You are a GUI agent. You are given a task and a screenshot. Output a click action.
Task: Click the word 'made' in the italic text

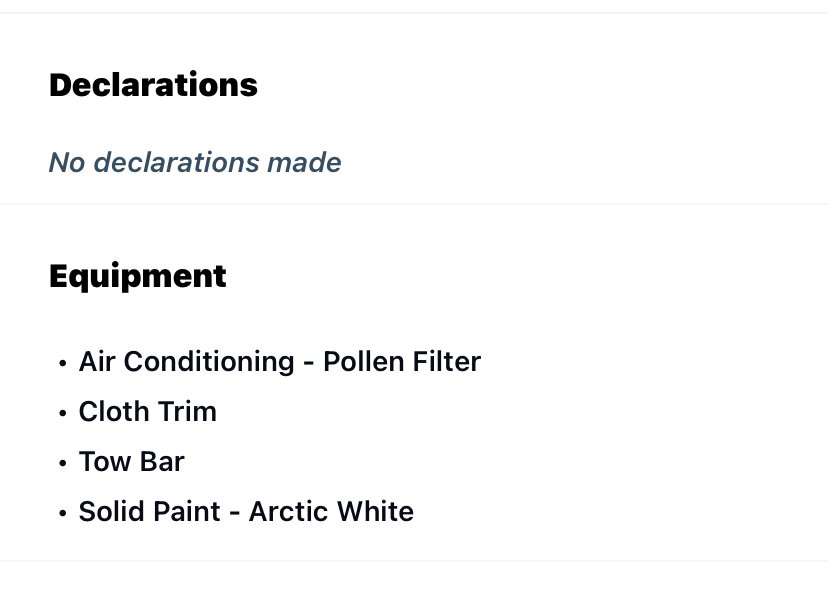304,162
